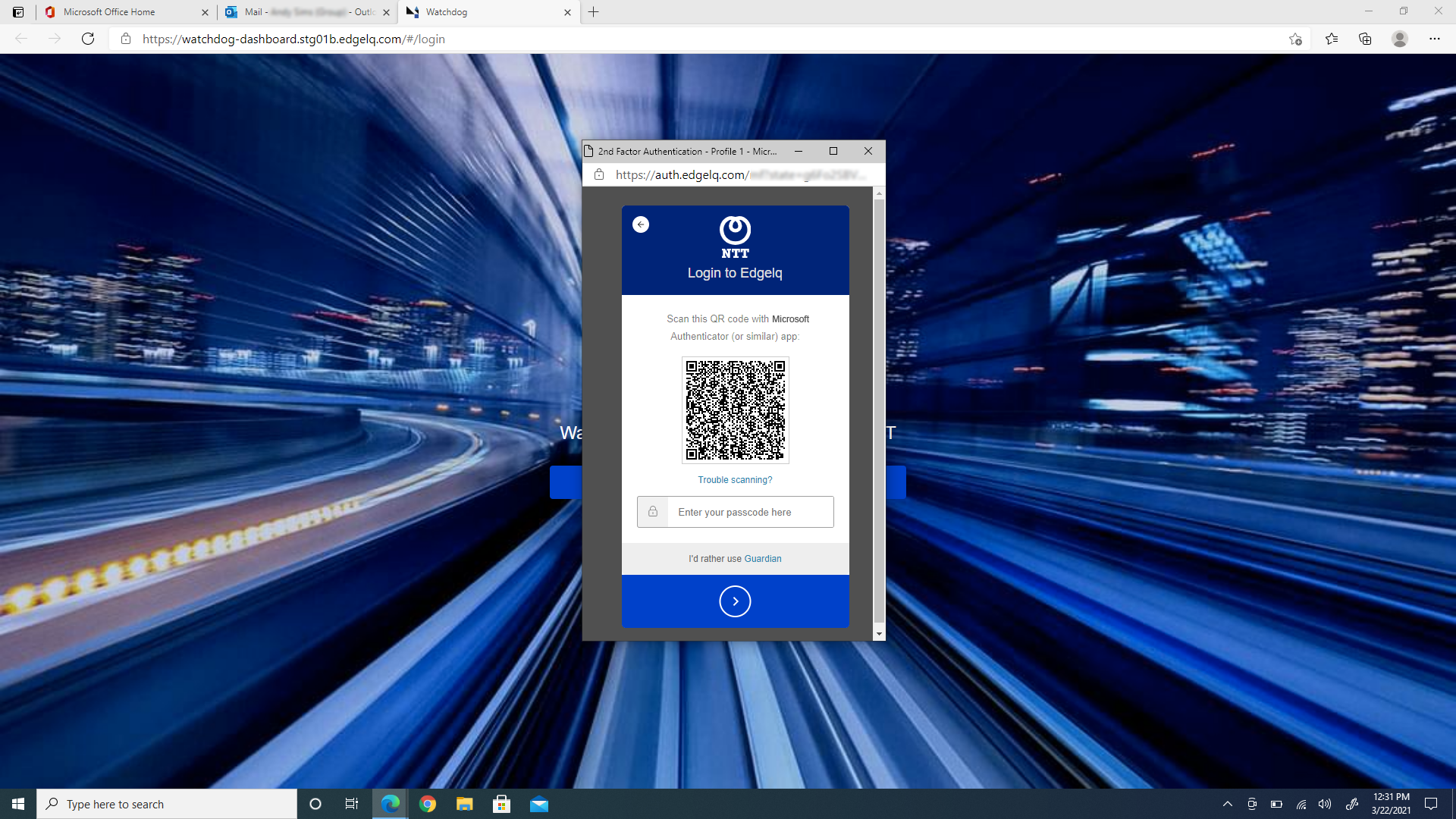Click the Windows taskbar search box
Viewport: 1456px width, 819px height.
tap(167, 804)
